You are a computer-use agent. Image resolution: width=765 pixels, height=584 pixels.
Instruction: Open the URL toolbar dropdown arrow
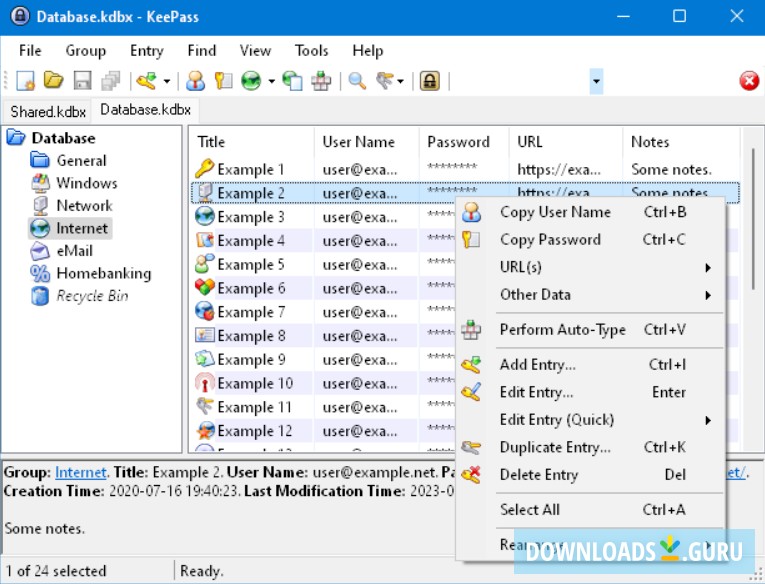tap(271, 81)
